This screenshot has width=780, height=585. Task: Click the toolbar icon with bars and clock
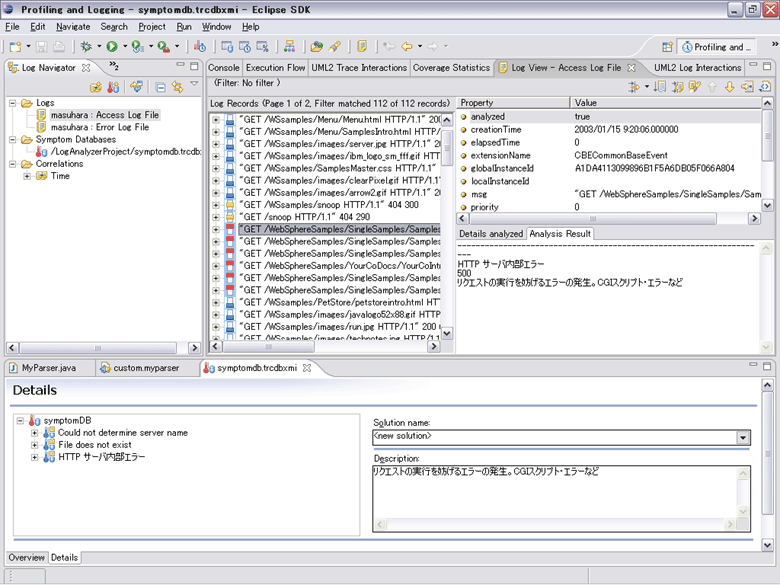click(x=199, y=47)
